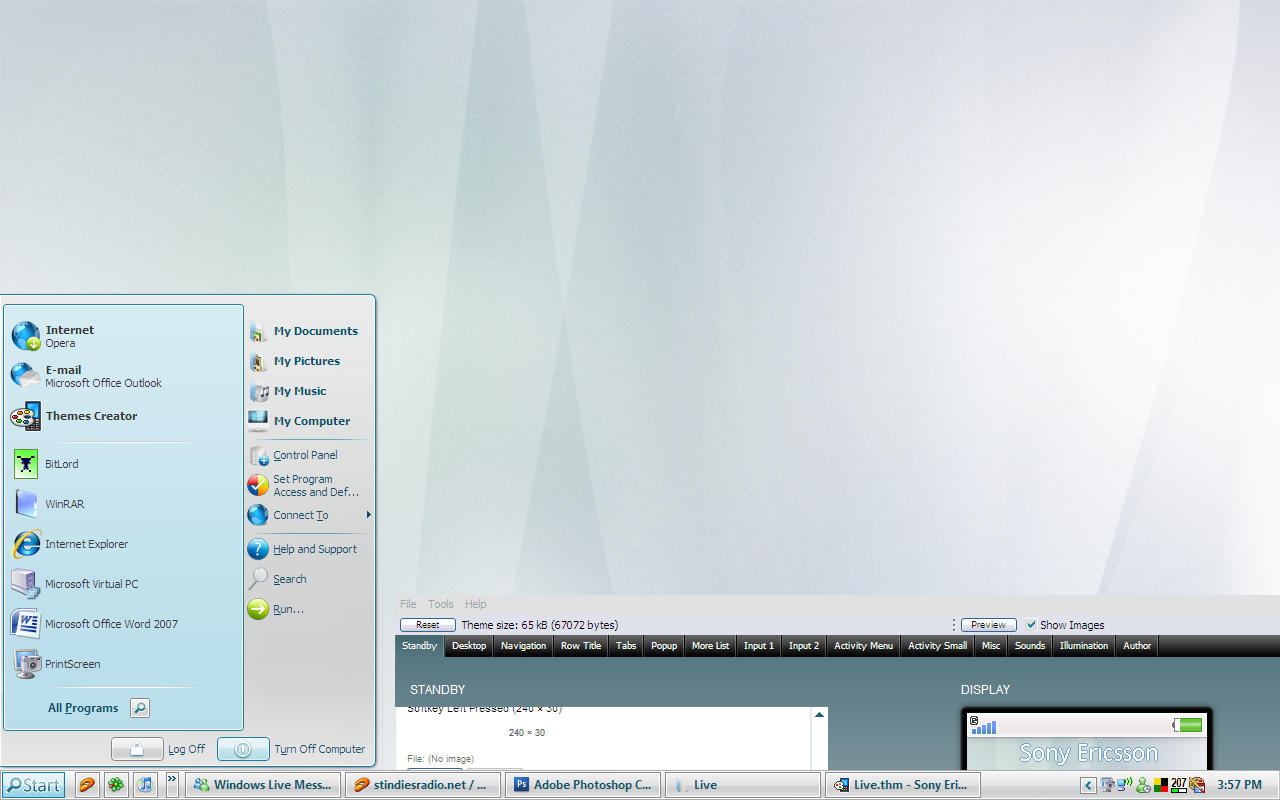Image resolution: width=1280 pixels, height=800 pixels.
Task: Open the Input 2 tab
Action: [804, 646]
